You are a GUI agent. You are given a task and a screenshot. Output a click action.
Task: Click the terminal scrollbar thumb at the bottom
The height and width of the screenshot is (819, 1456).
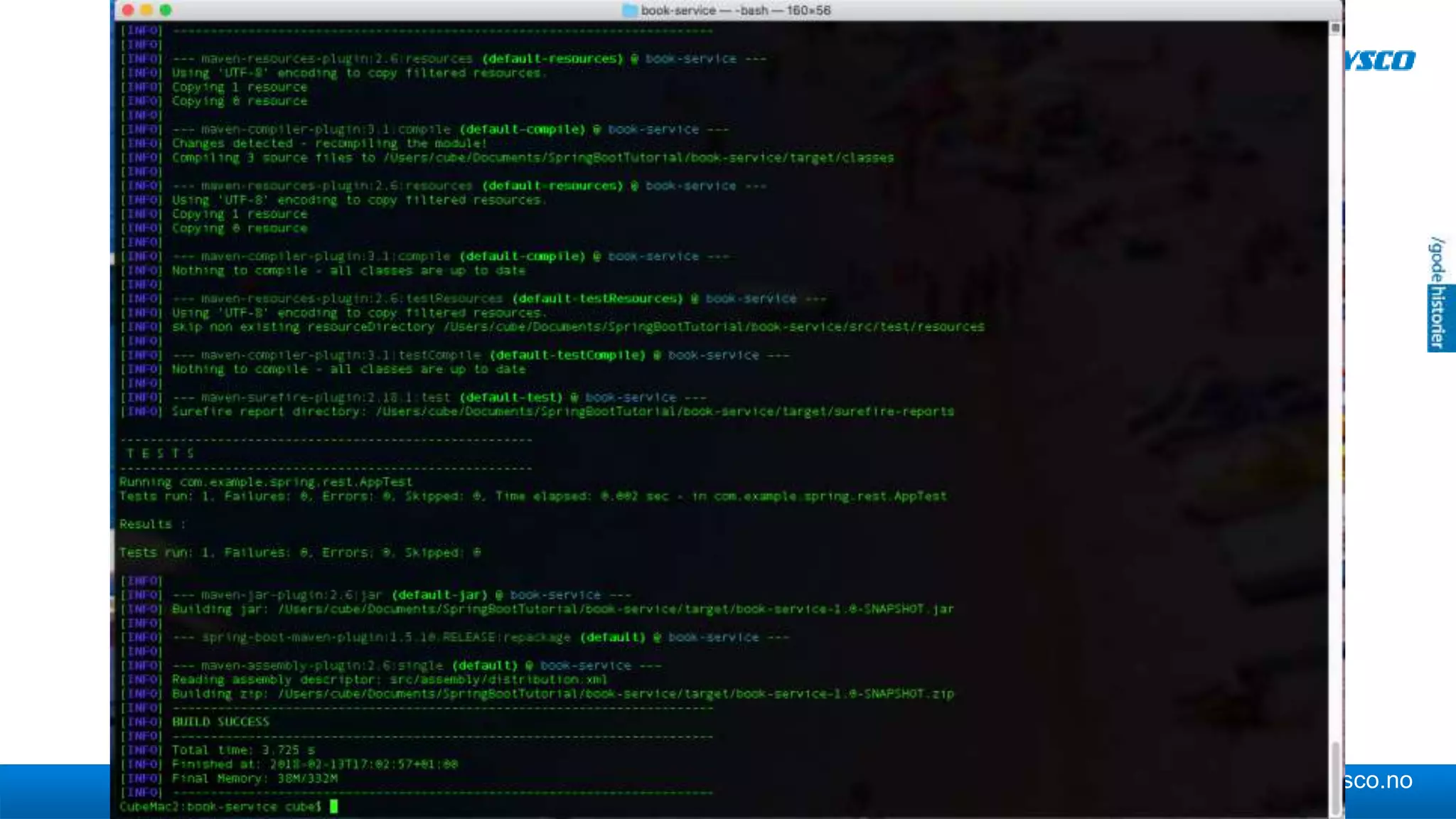coord(1335,778)
